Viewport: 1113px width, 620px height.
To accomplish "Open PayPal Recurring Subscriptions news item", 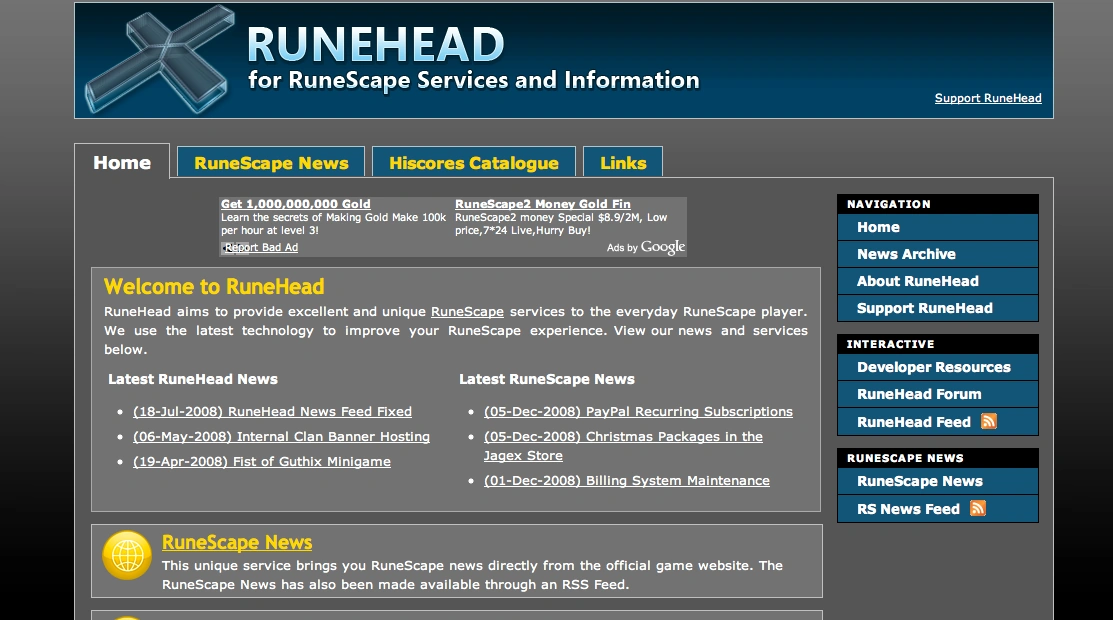I will (x=638, y=411).
